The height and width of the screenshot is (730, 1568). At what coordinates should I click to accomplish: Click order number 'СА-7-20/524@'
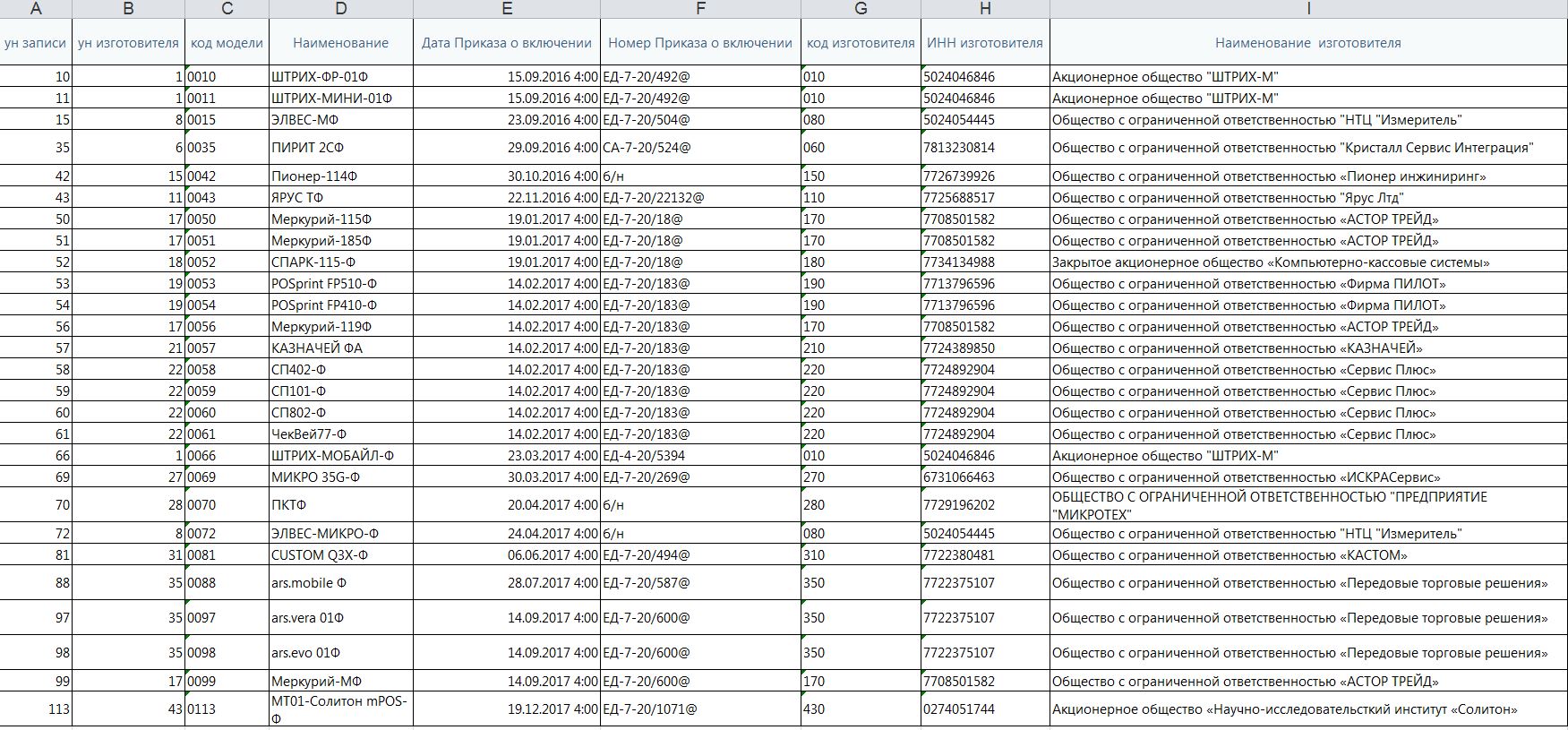(x=700, y=147)
